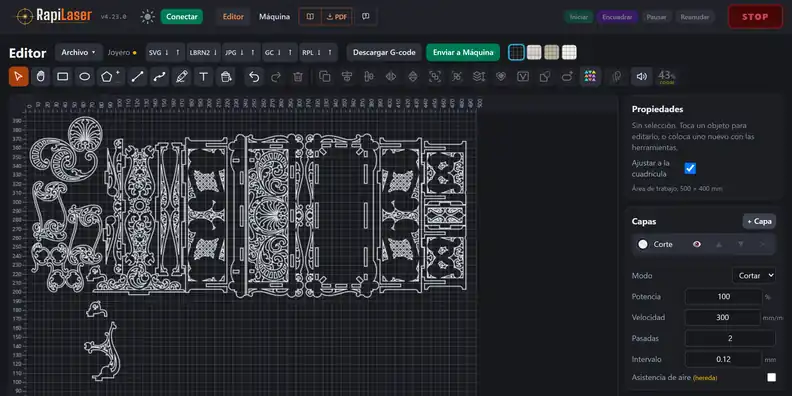This screenshot has width=792, height=396.
Task: Click the Corte layer color circle
Action: tap(642, 244)
